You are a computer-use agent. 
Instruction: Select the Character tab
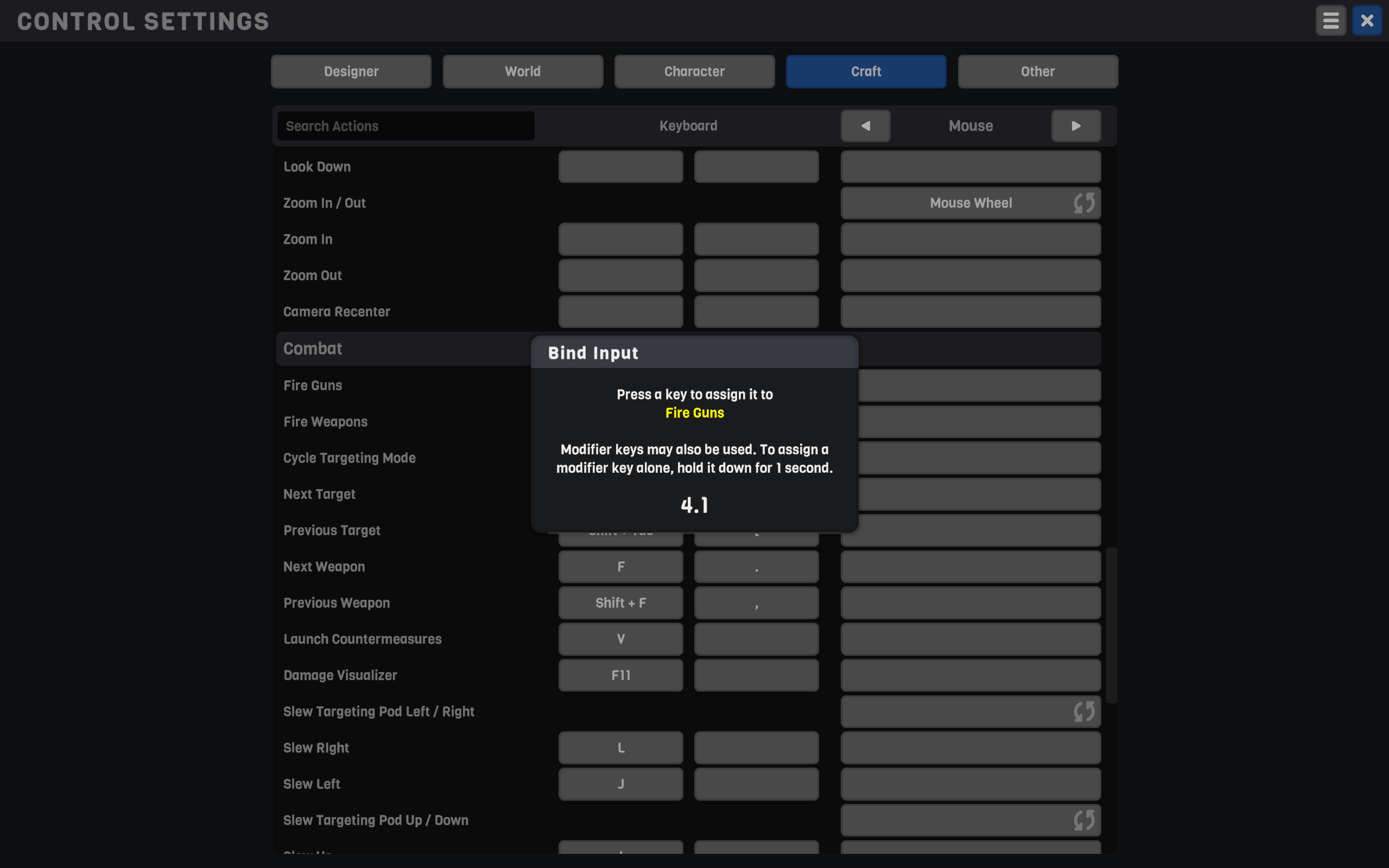[x=694, y=71]
